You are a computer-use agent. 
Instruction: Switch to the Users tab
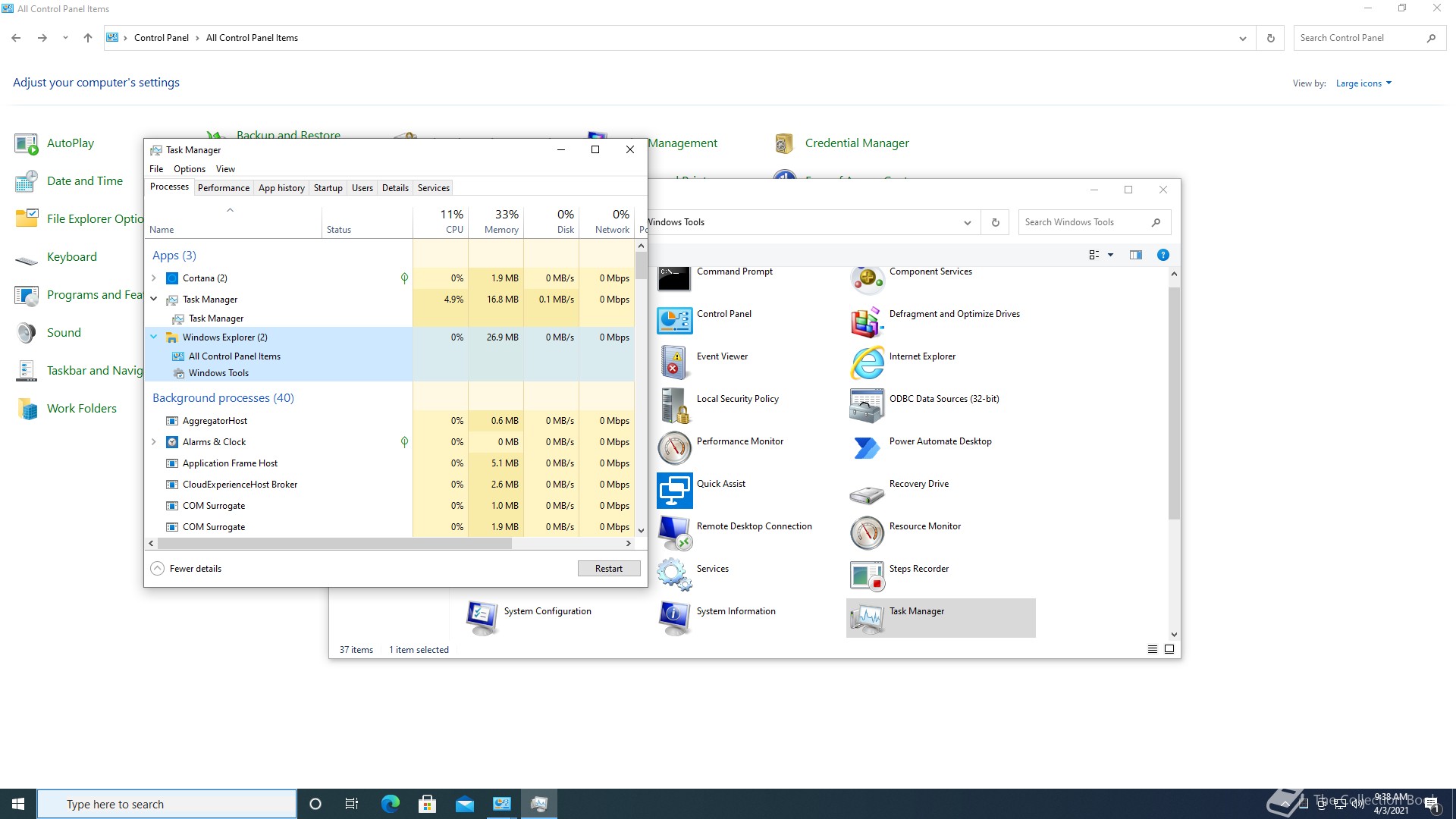pyautogui.click(x=362, y=188)
